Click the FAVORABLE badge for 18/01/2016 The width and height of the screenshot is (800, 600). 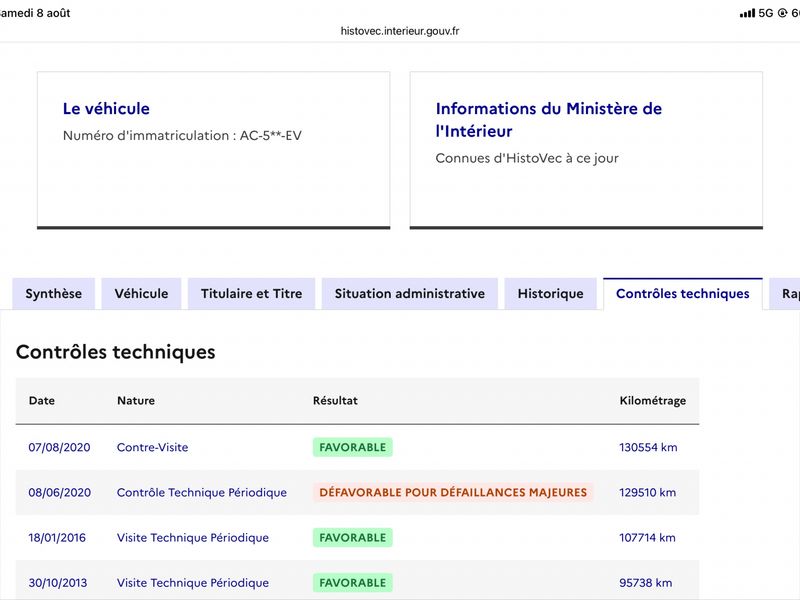point(353,538)
